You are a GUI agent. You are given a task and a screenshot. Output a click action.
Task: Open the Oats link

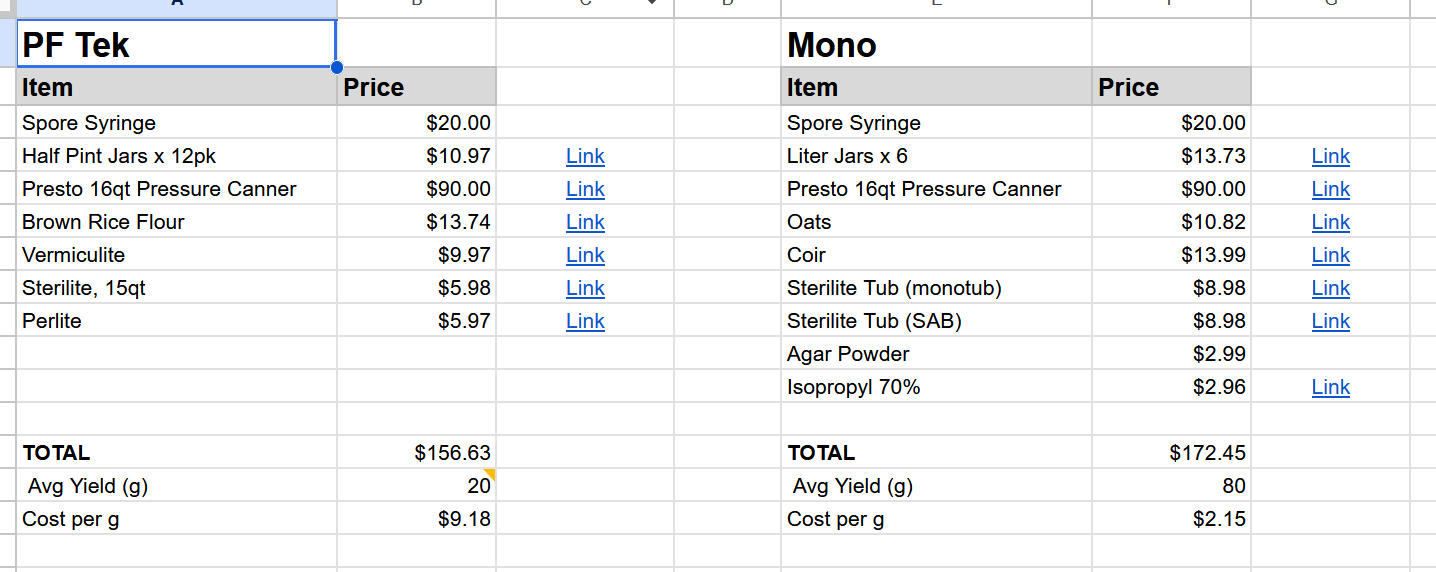coord(1331,222)
